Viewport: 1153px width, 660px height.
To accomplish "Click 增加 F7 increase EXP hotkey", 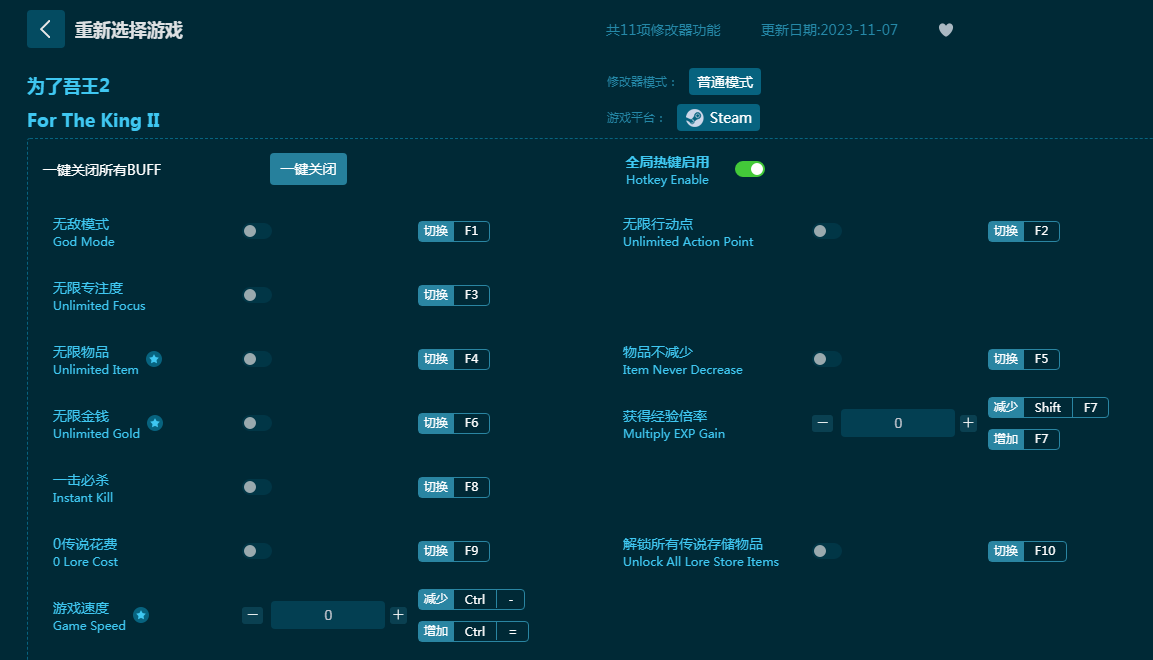I will (1024, 439).
